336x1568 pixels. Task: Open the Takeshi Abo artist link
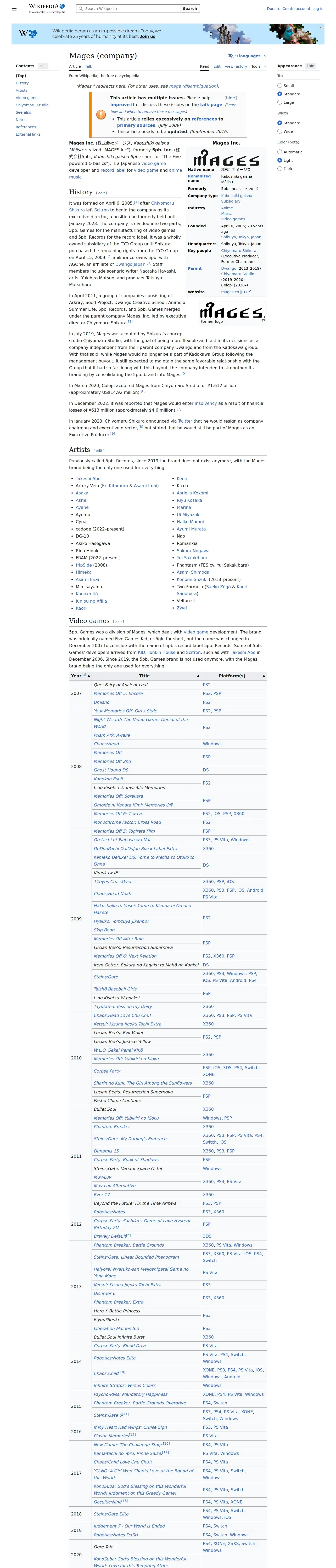coord(88,479)
